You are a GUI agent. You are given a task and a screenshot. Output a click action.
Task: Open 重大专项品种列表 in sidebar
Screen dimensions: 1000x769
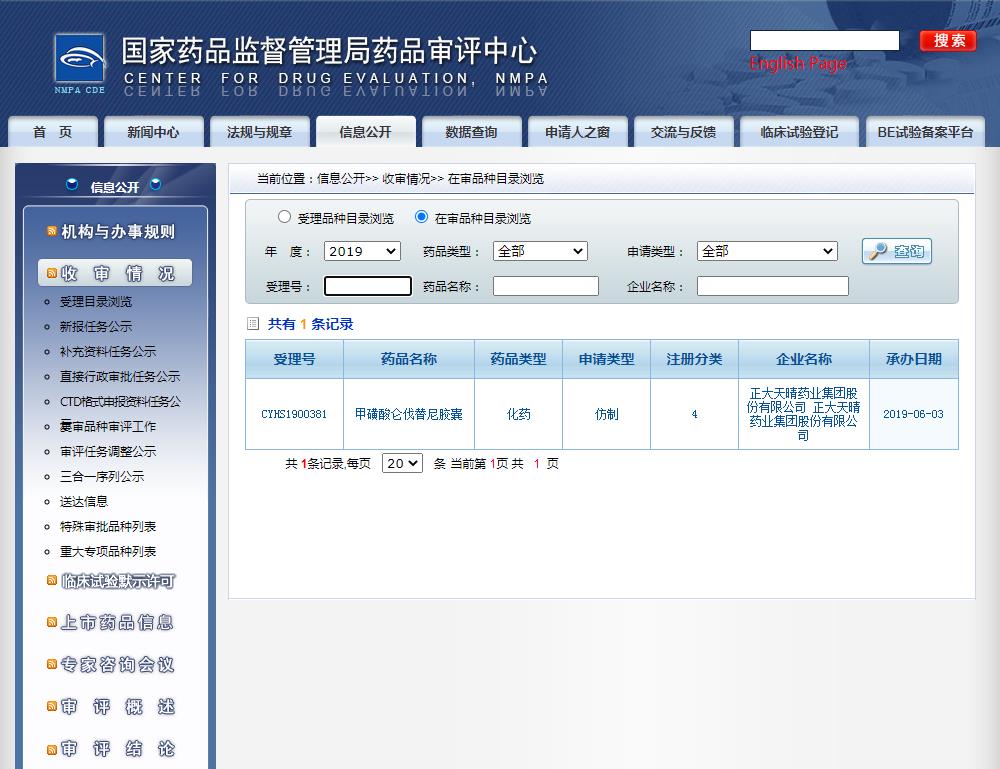point(108,551)
